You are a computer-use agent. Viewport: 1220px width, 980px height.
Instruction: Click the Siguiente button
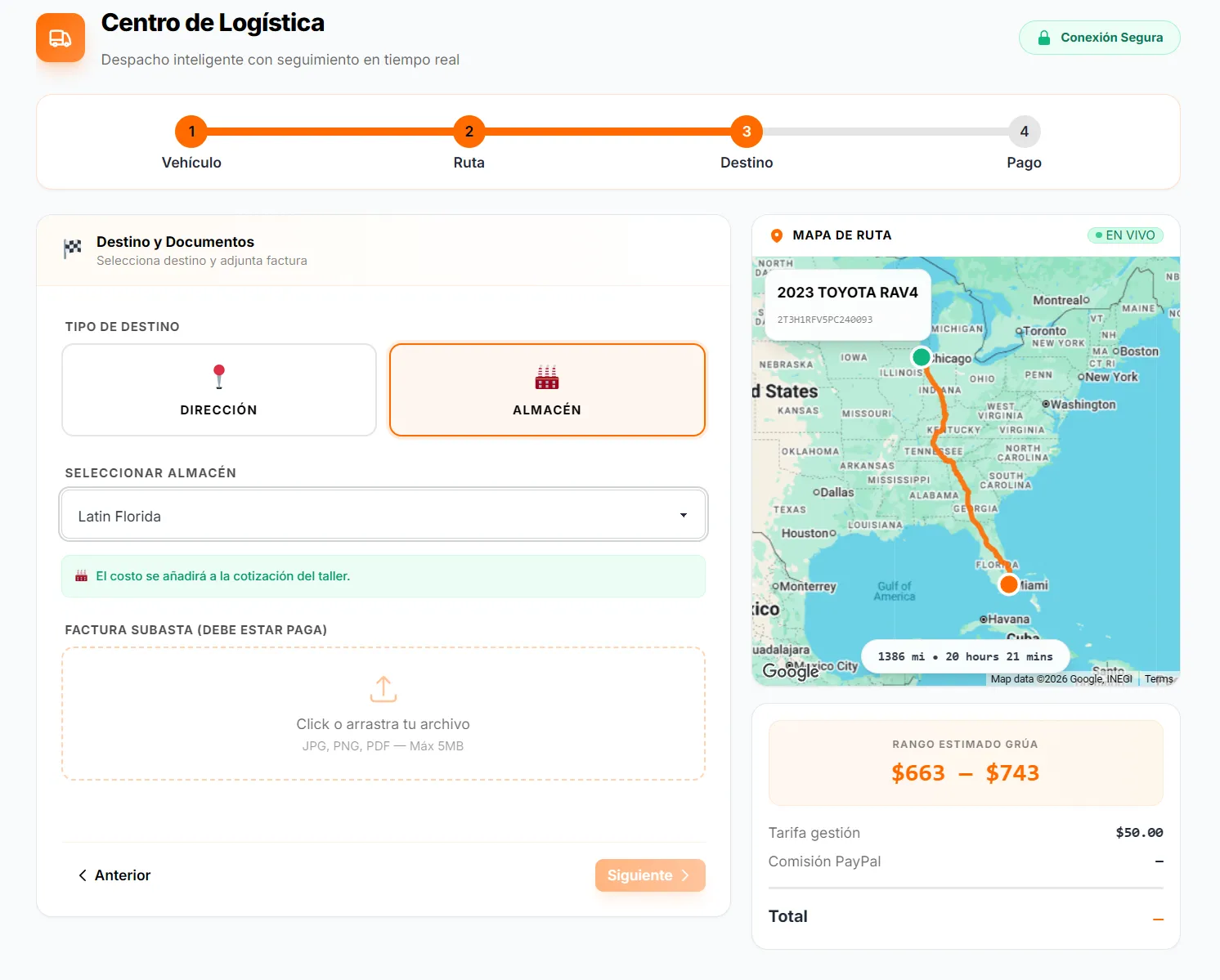point(650,875)
